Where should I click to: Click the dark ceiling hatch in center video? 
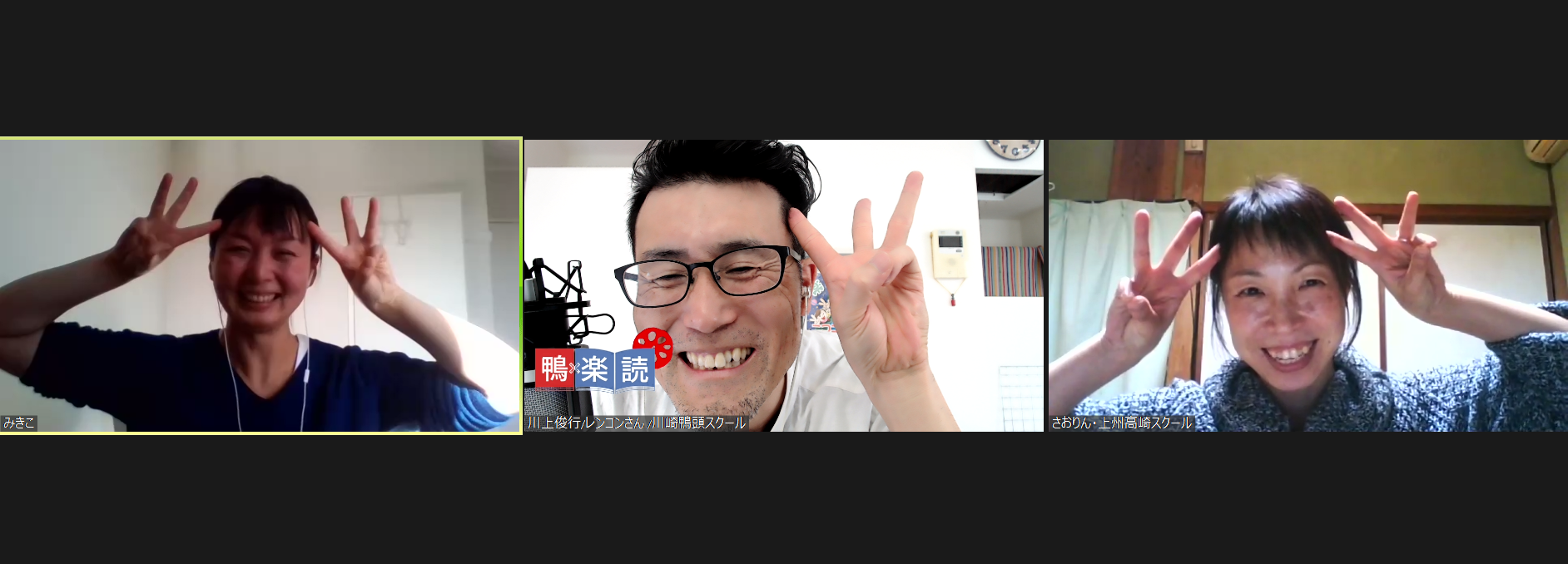[1009, 183]
